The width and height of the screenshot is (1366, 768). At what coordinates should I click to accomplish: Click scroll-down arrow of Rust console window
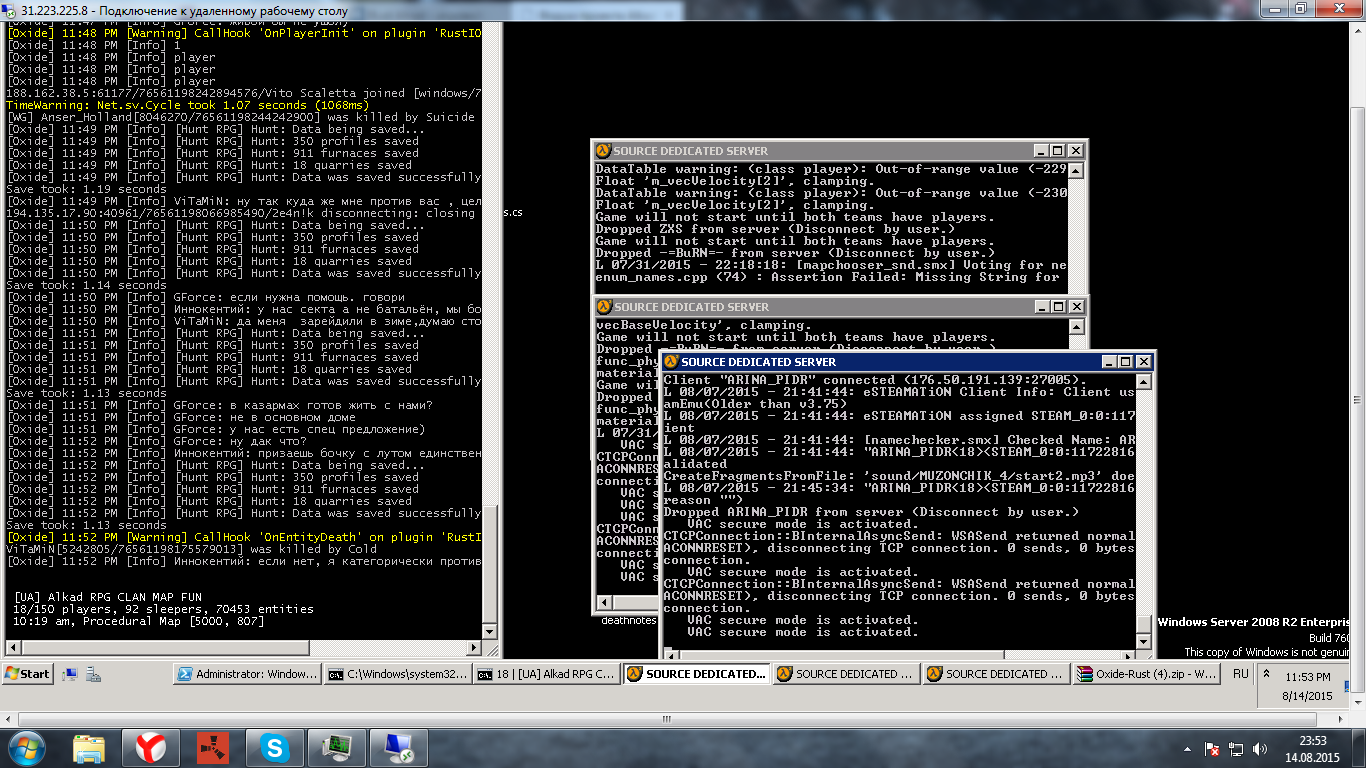(x=490, y=631)
